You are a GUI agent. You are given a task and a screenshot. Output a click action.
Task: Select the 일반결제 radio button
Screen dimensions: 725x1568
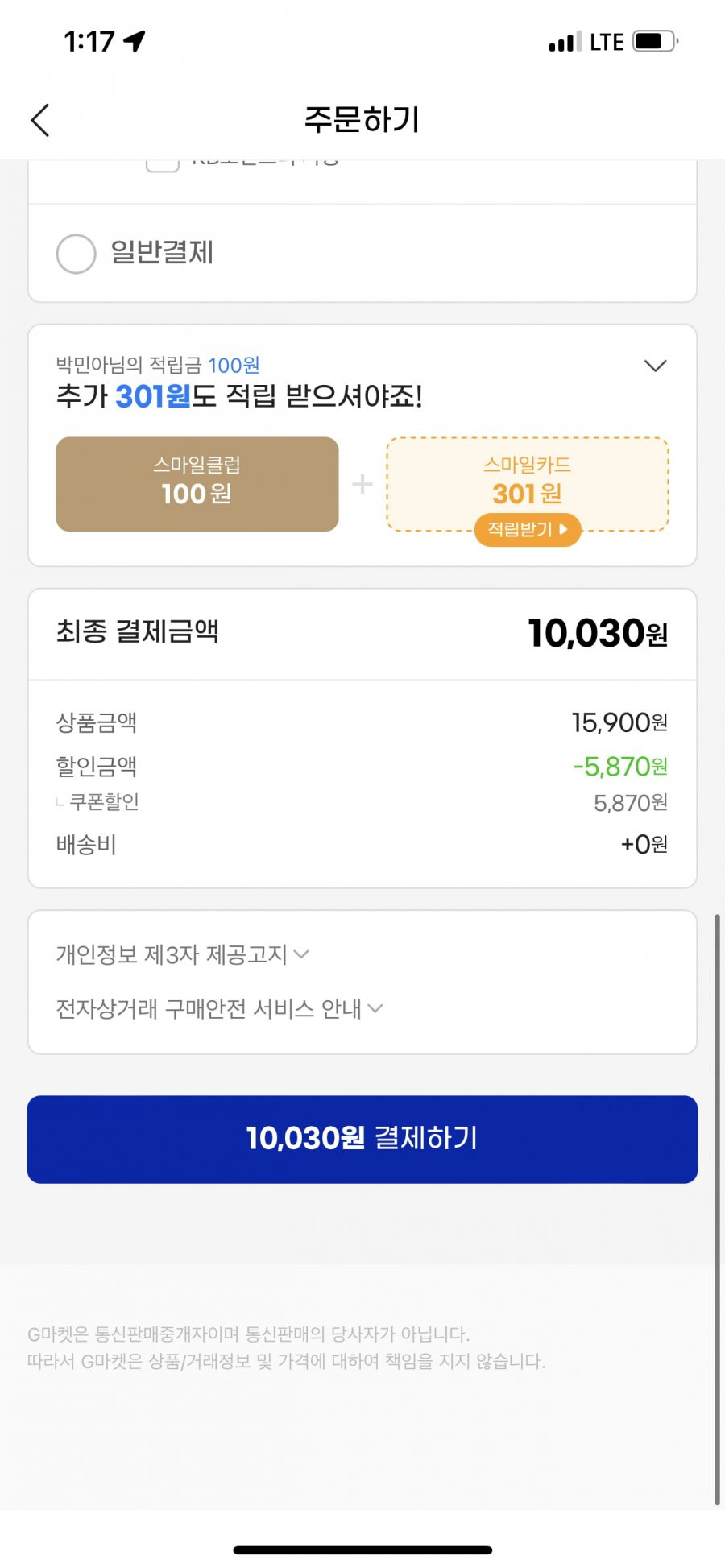tap(77, 254)
